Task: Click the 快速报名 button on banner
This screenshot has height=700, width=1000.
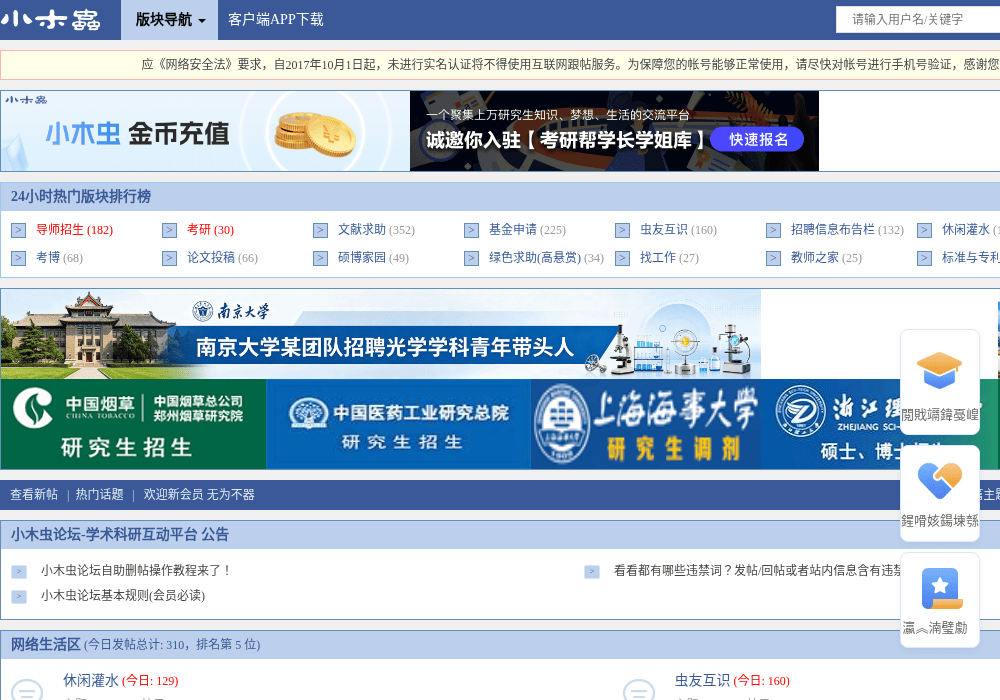Action: point(757,140)
